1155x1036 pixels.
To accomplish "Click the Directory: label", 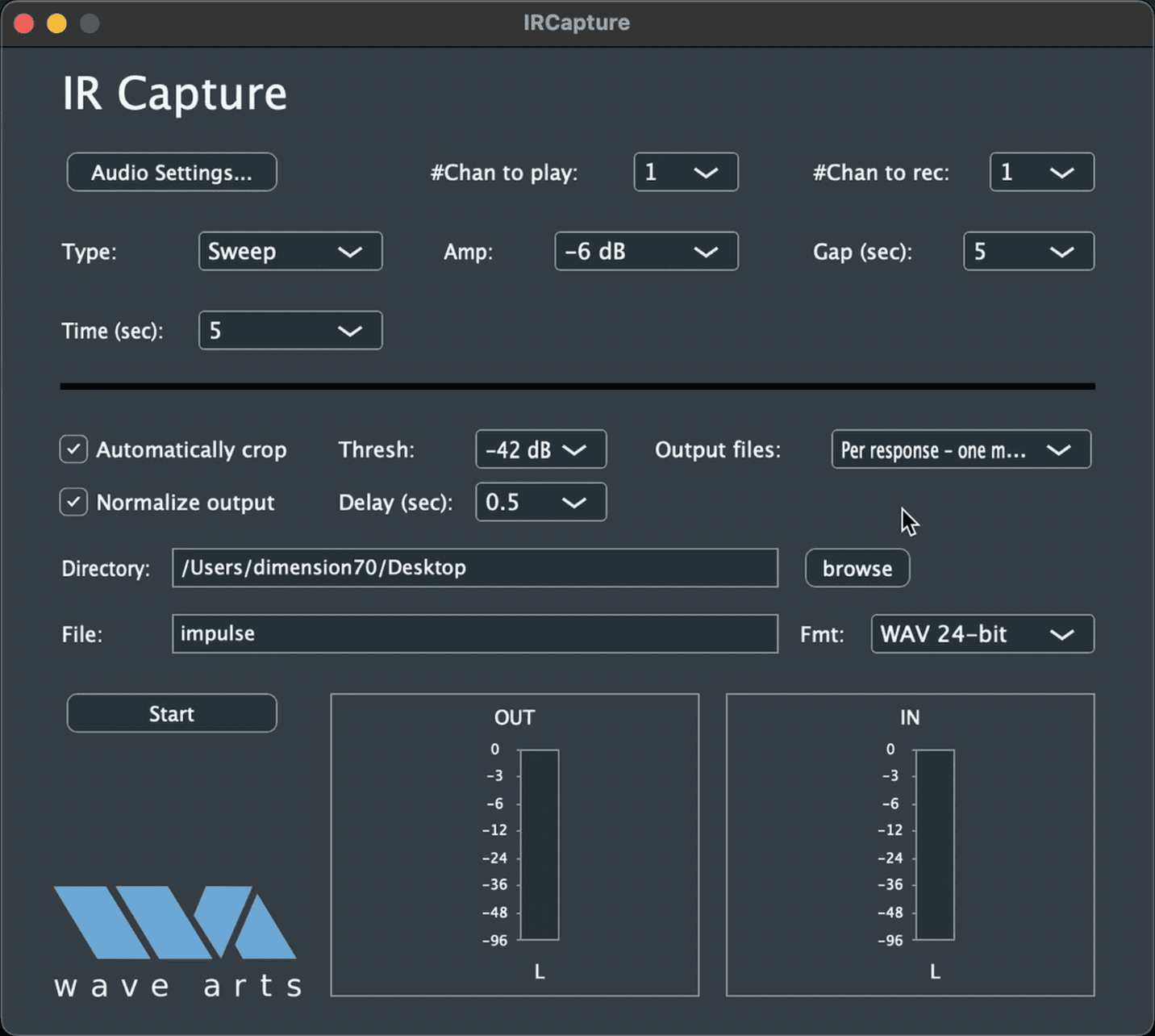I will pyautogui.click(x=106, y=569).
